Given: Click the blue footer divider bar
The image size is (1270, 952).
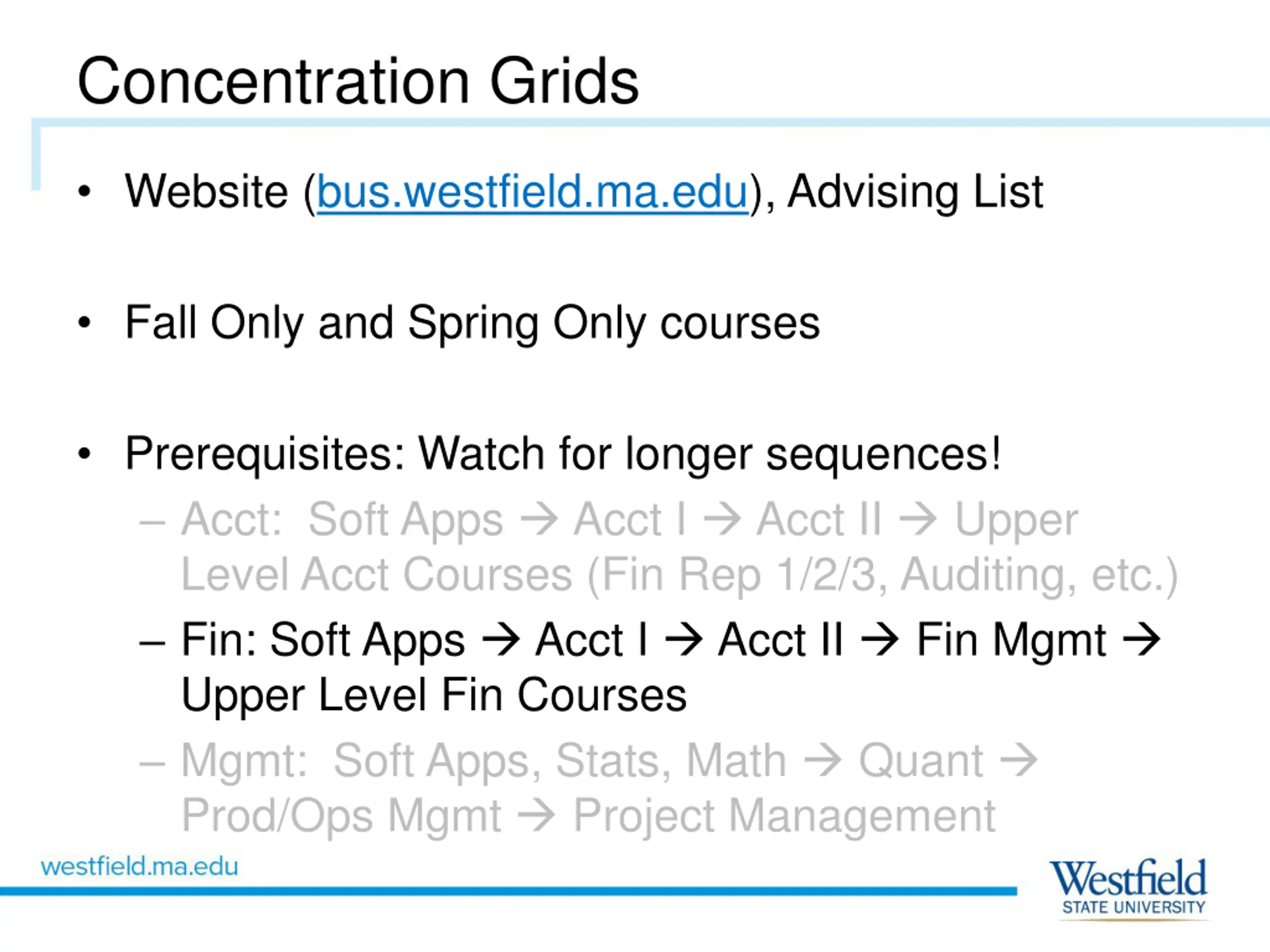Looking at the screenshot, I should pyautogui.click(x=508, y=891).
